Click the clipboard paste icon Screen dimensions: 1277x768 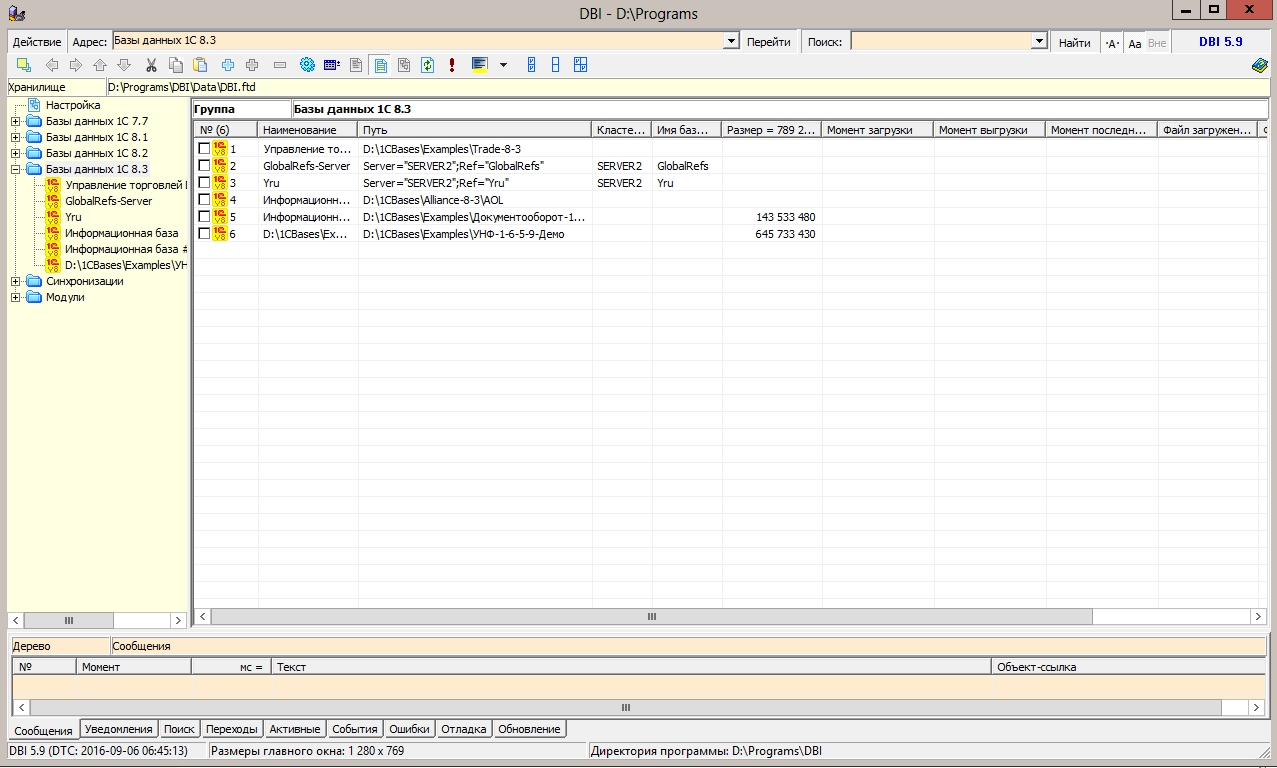201,65
